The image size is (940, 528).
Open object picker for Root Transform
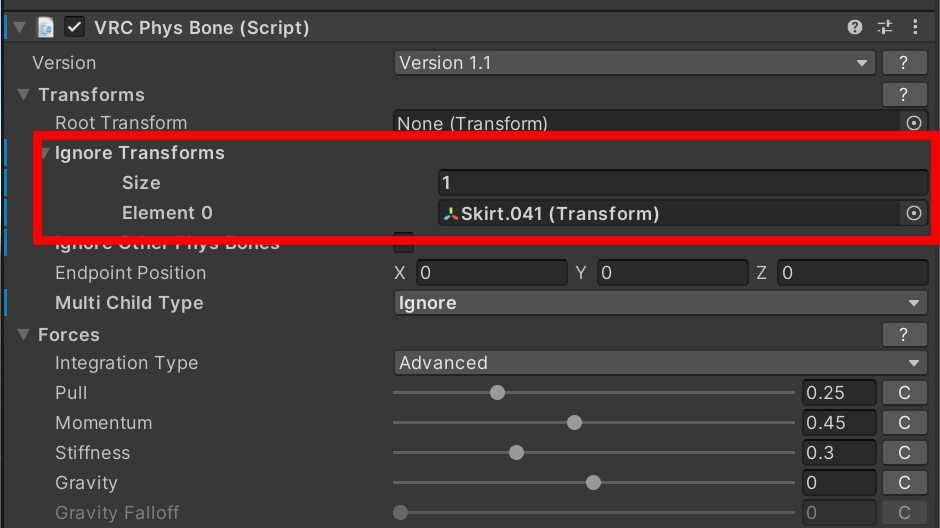912,123
